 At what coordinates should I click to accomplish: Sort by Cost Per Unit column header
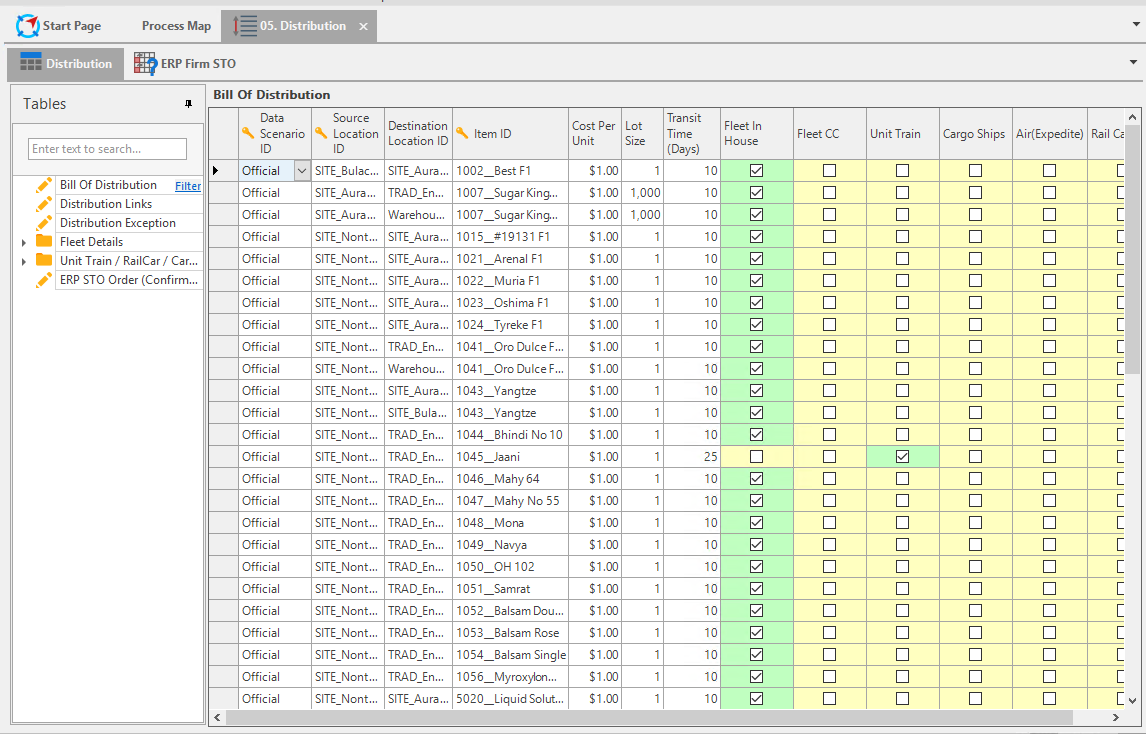(x=595, y=133)
